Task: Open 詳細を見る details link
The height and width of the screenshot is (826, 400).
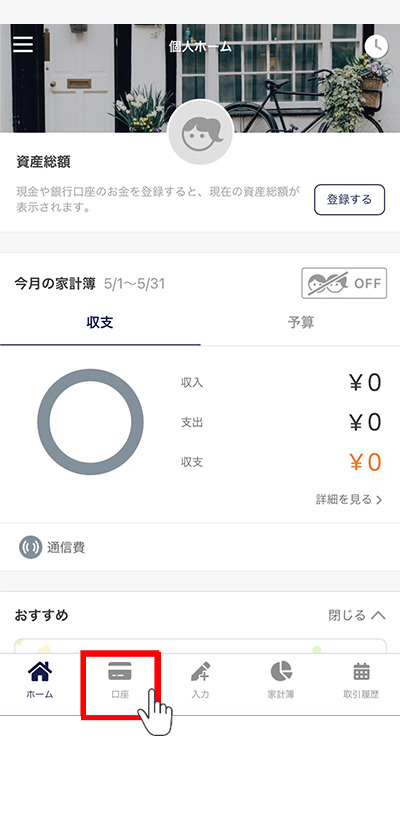Action: [x=349, y=500]
